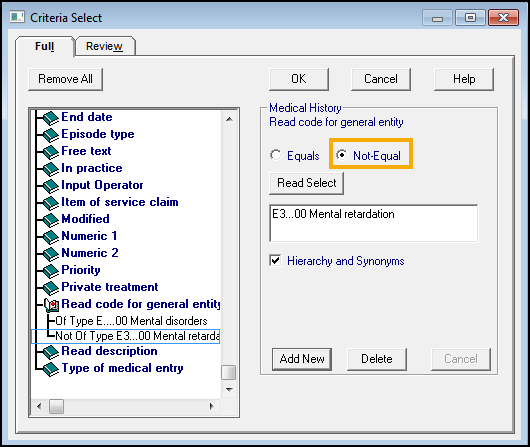
Task: Select the Not-Equal radio option
Action: click(341, 155)
